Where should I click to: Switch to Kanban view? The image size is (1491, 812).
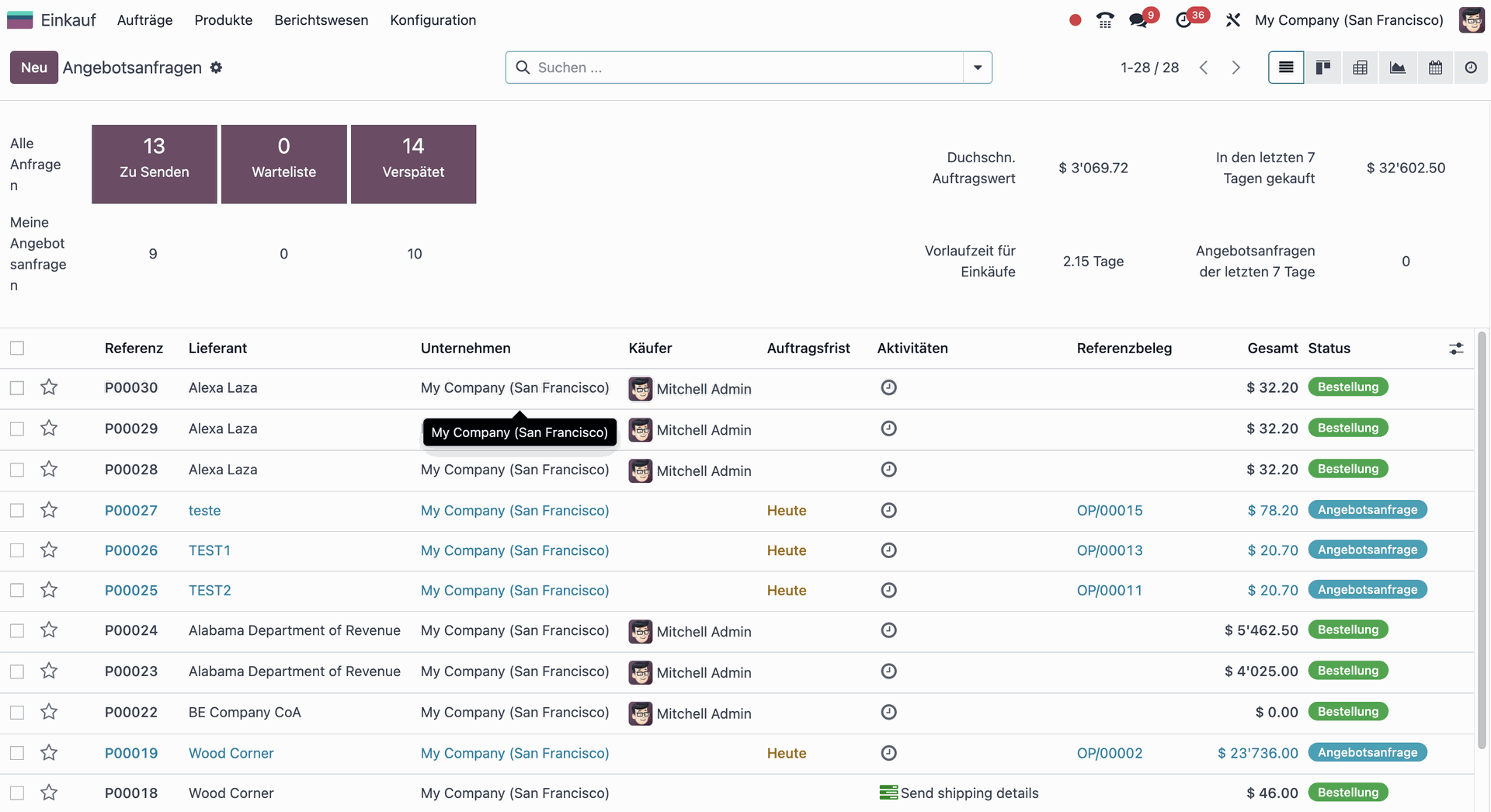tap(1322, 68)
